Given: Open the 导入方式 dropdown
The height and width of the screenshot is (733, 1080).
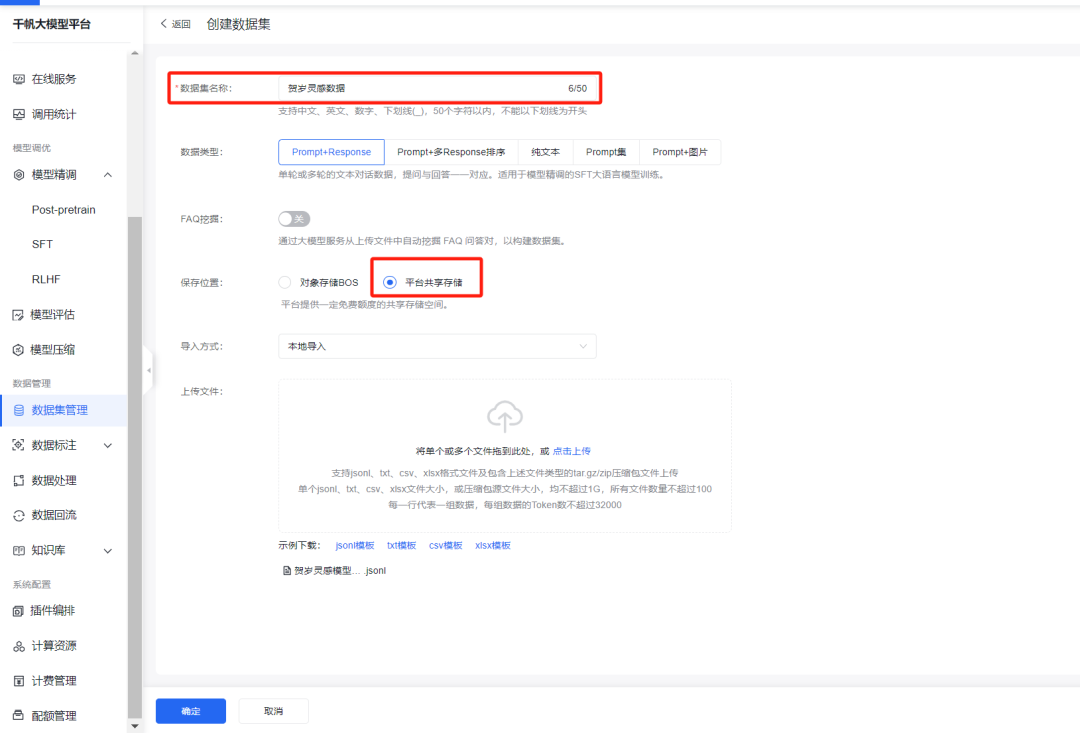Looking at the screenshot, I should coord(437,347).
